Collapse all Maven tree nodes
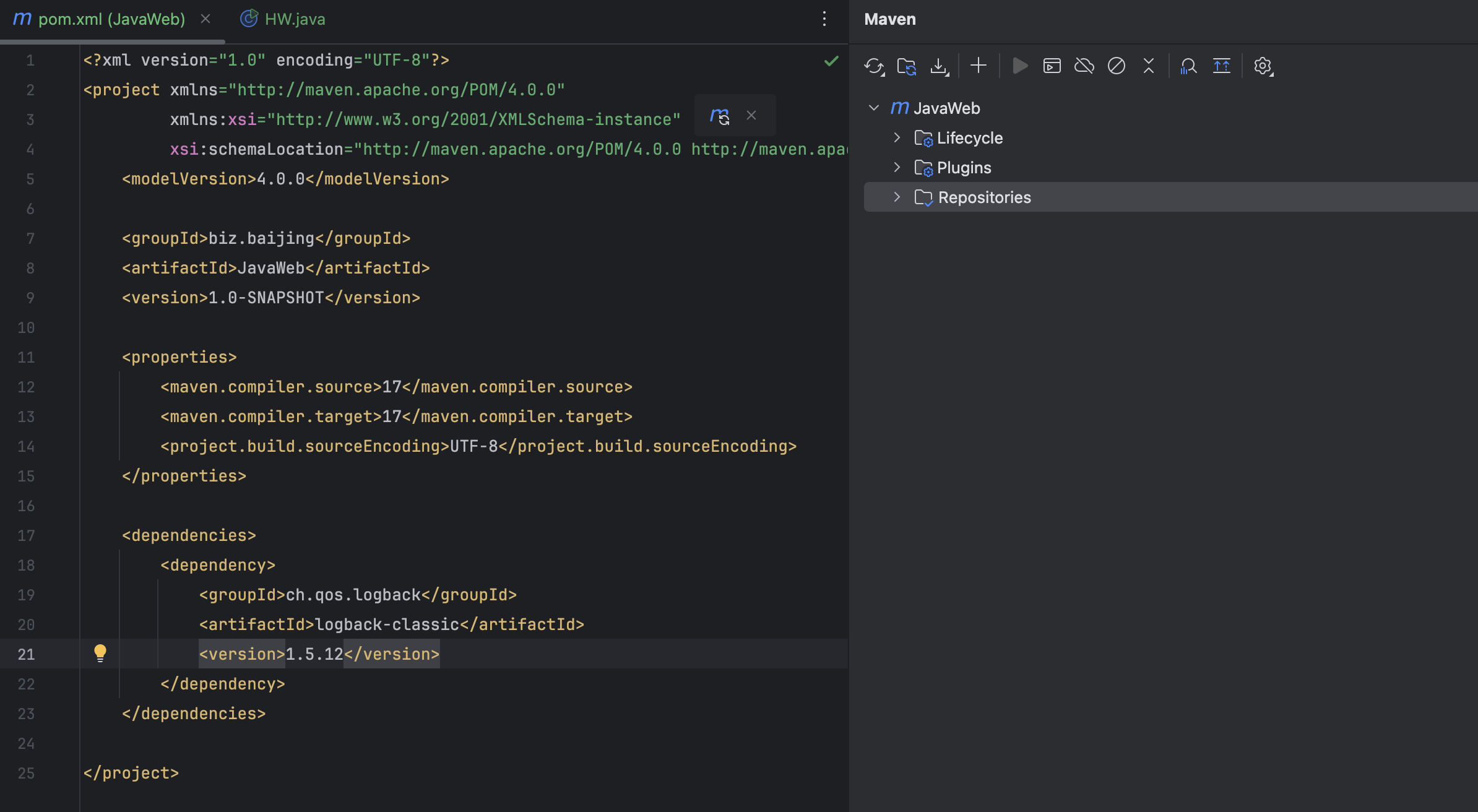 1149,66
